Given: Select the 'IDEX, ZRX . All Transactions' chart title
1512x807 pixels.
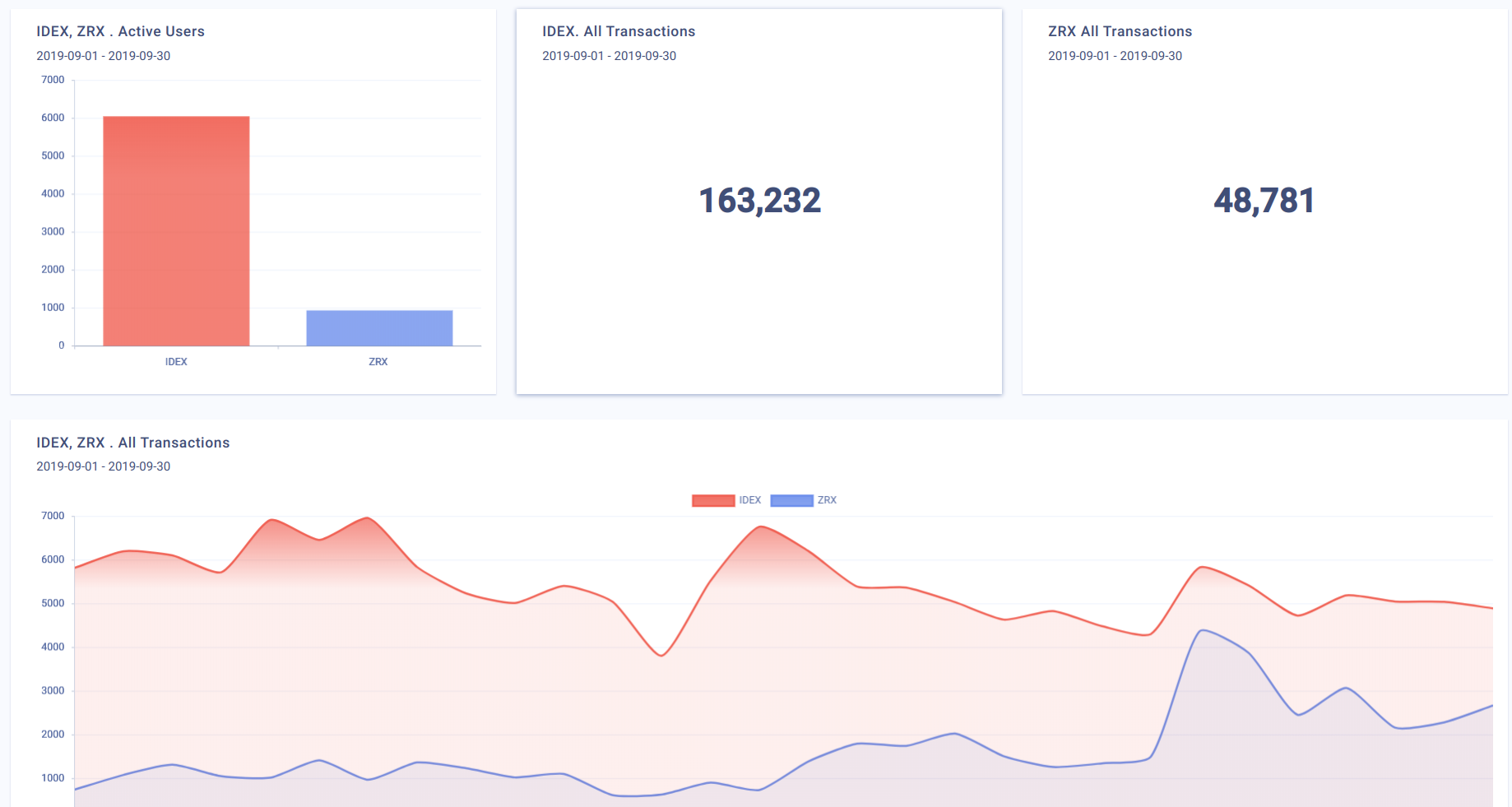Looking at the screenshot, I should point(132,443).
